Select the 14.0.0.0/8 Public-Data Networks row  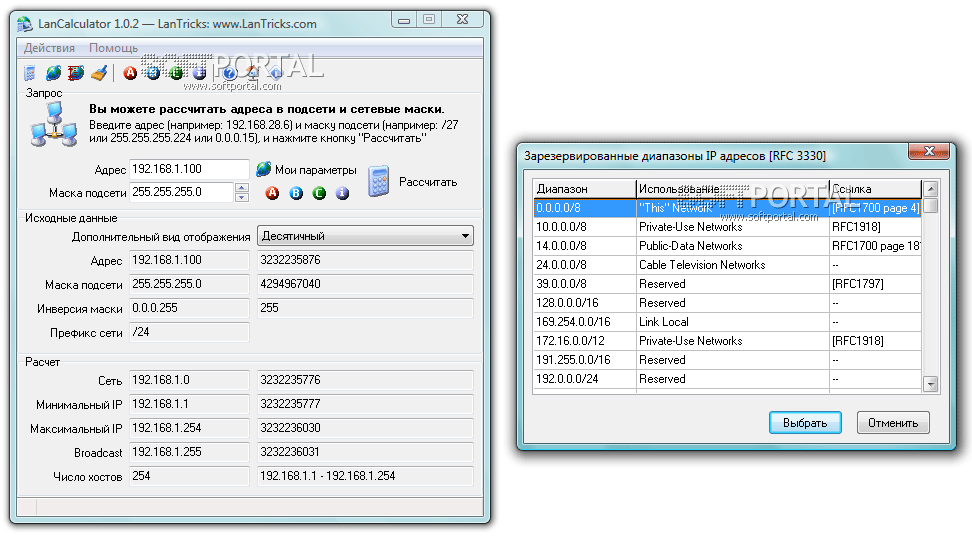[x=727, y=246]
